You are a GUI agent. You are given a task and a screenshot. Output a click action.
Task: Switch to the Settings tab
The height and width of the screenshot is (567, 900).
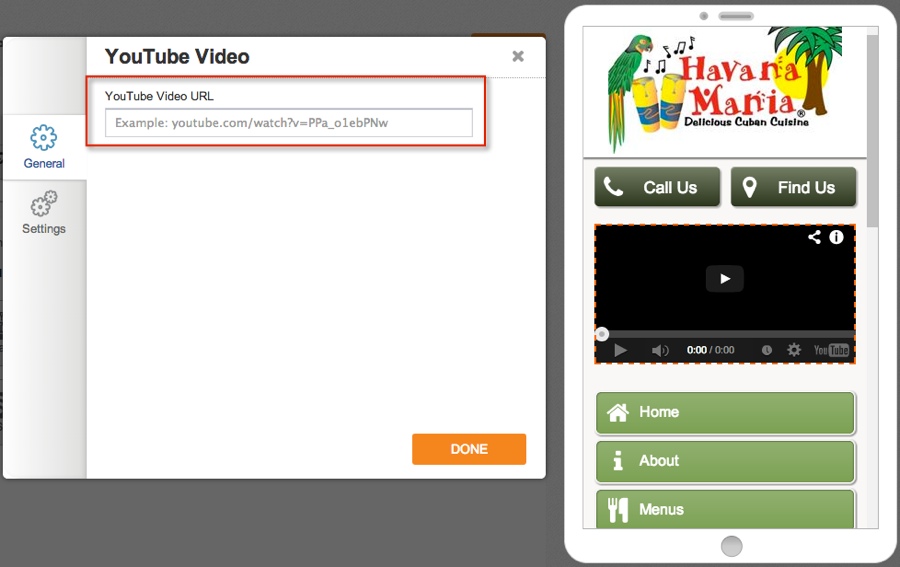click(x=44, y=212)
